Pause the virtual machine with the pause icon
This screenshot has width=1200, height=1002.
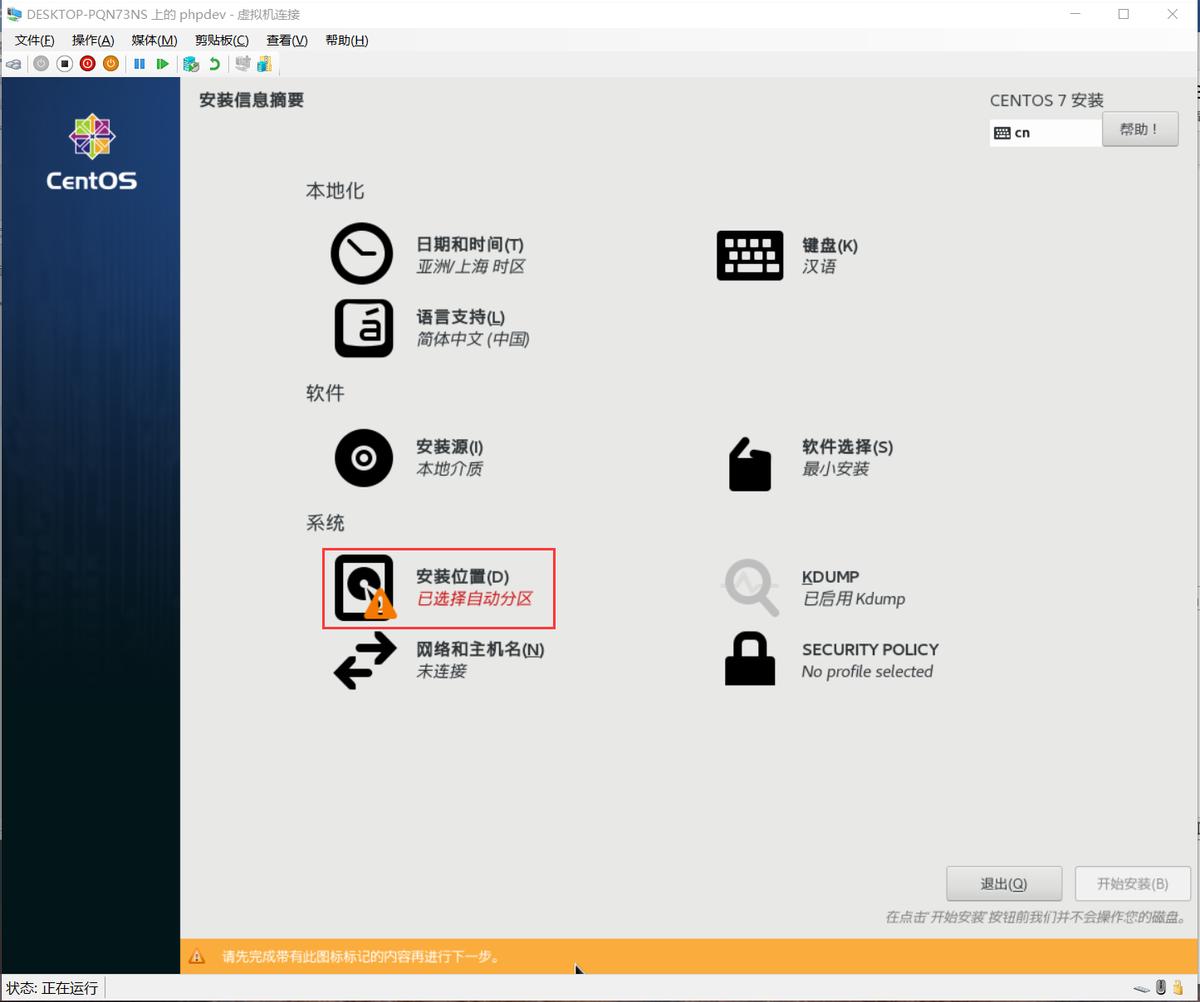pyautogui.click(x=139, y=63)
